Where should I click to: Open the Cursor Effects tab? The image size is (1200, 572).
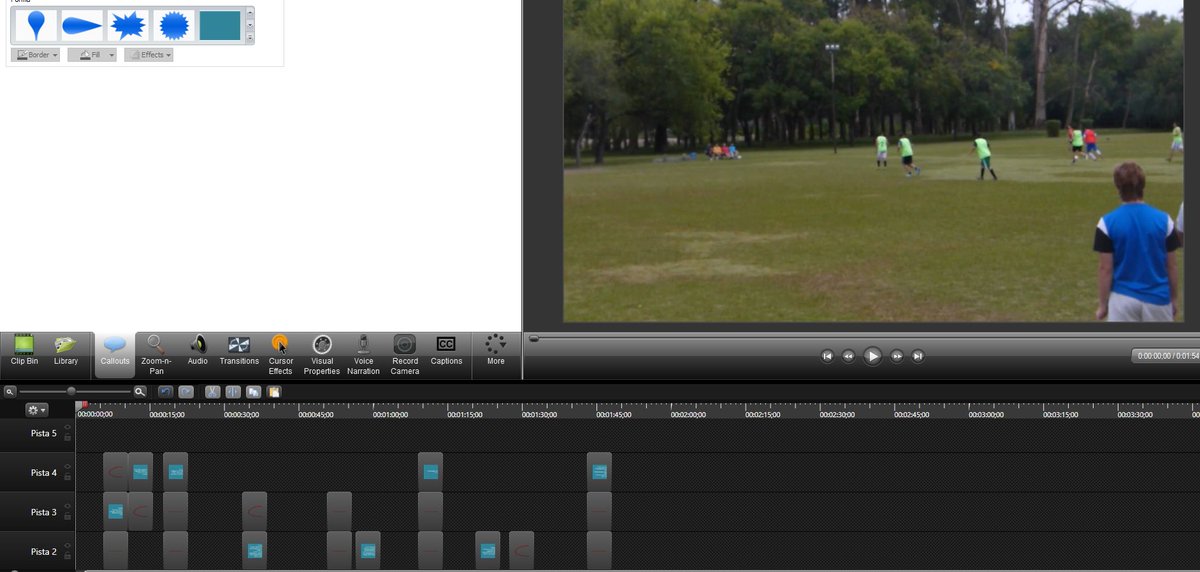281,354
